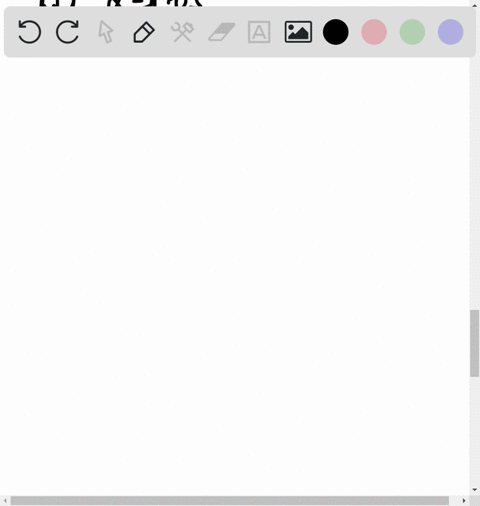Pick the green ink color
480x506 pixels.
point(412,32)
